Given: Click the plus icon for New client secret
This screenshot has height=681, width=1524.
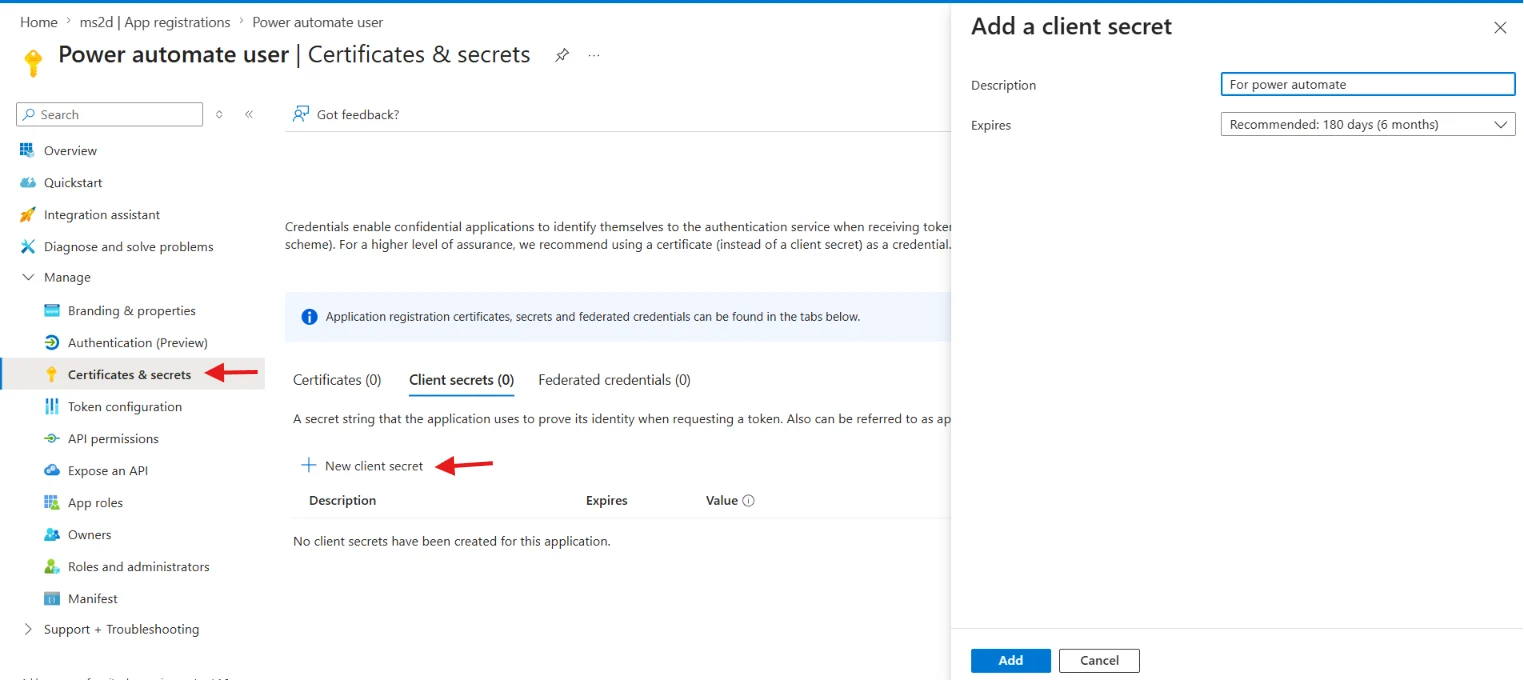Looking at the screenshot, I should point(309,466).
